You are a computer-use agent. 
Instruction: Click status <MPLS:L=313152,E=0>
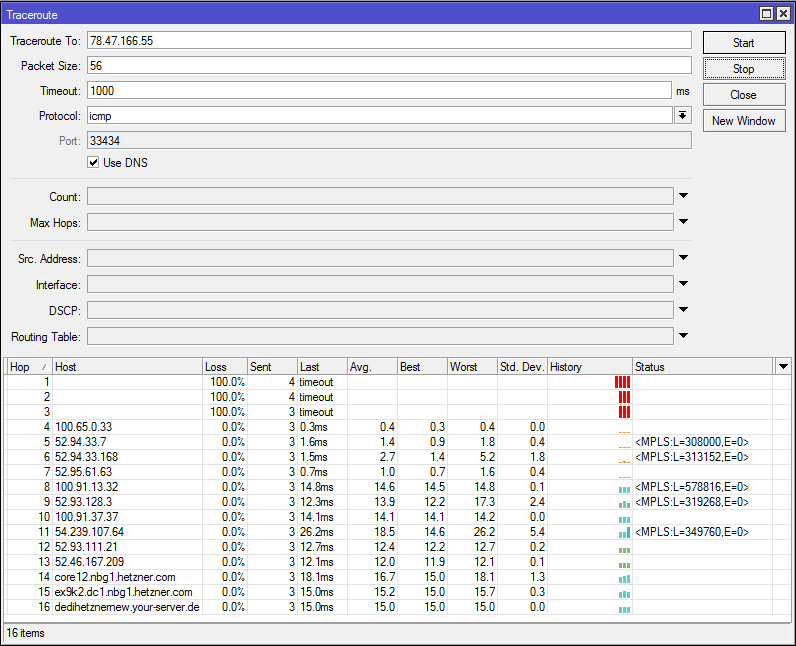692,457
